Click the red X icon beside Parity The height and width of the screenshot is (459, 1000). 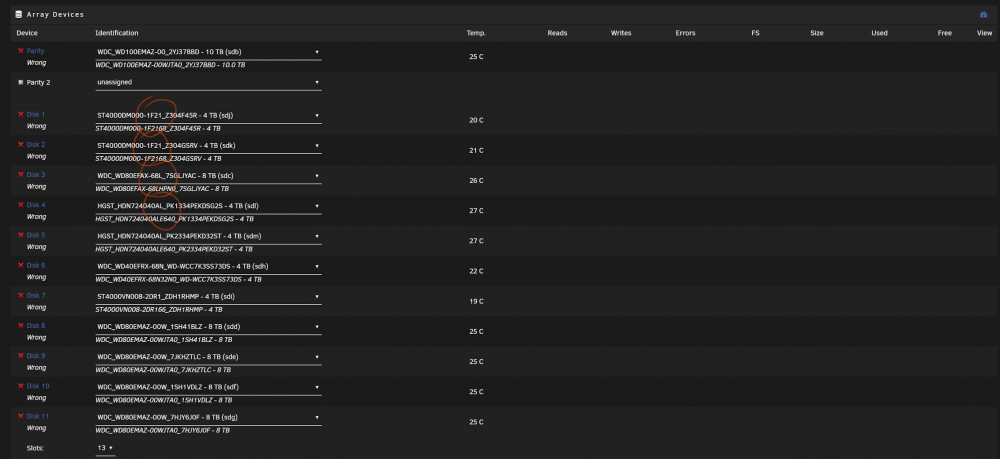(20, 50)
